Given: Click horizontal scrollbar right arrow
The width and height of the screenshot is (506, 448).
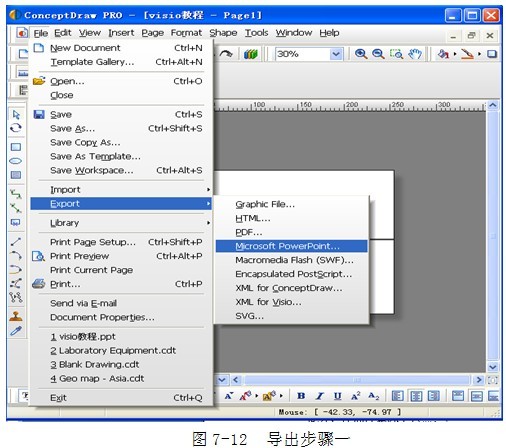Looking at the screenshot, I should [479, 380].
